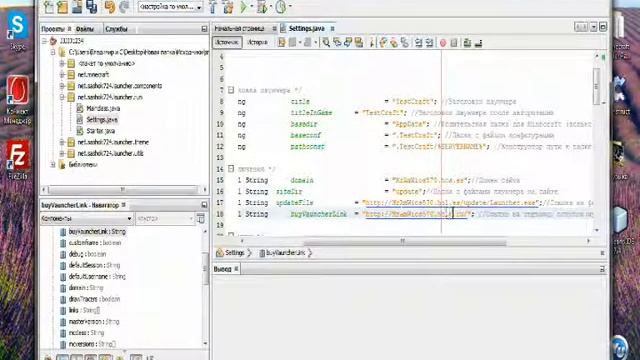Screen dimensions: 640x360
Task: Open the Profile Project arrow dropdown
Action: click(290, 6)
